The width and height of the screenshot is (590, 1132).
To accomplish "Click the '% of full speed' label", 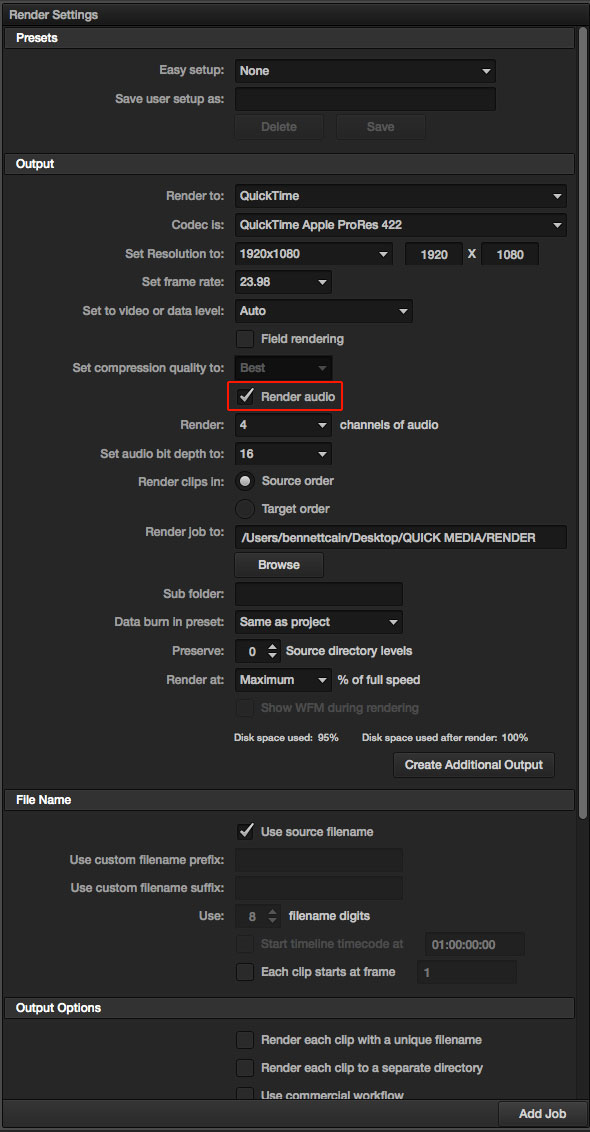I will (x=379, y=680).
